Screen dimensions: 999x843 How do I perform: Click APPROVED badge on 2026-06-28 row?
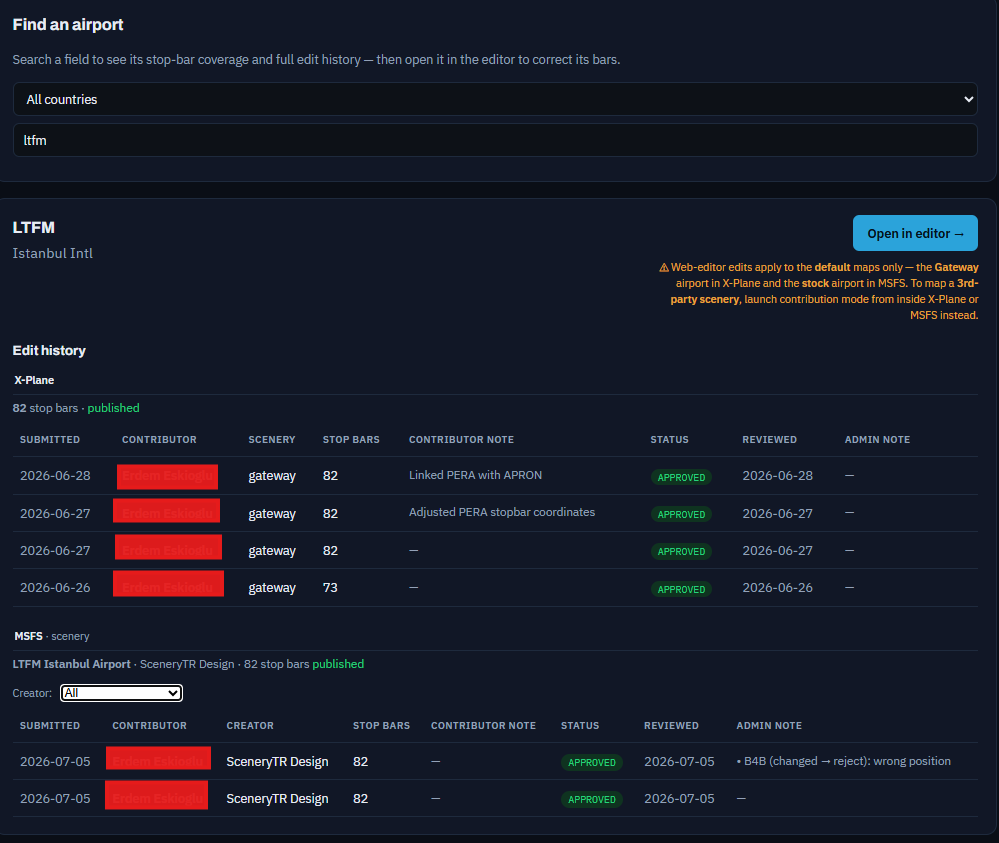tap(681, 477)
